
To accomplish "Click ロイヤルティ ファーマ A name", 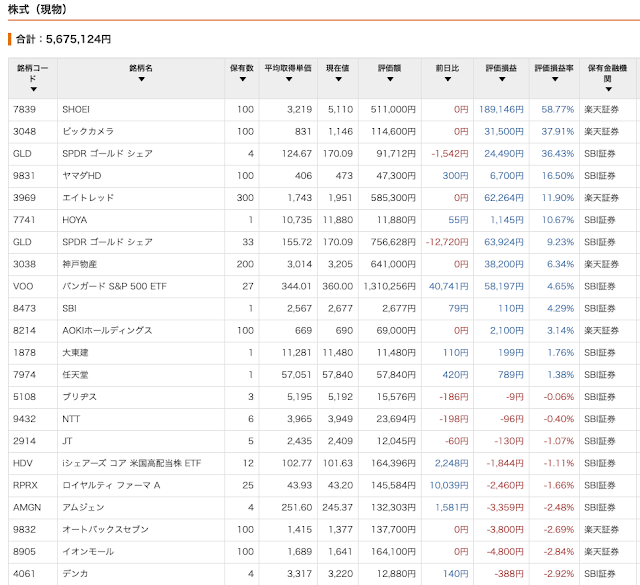I will [x=111, y=485].
